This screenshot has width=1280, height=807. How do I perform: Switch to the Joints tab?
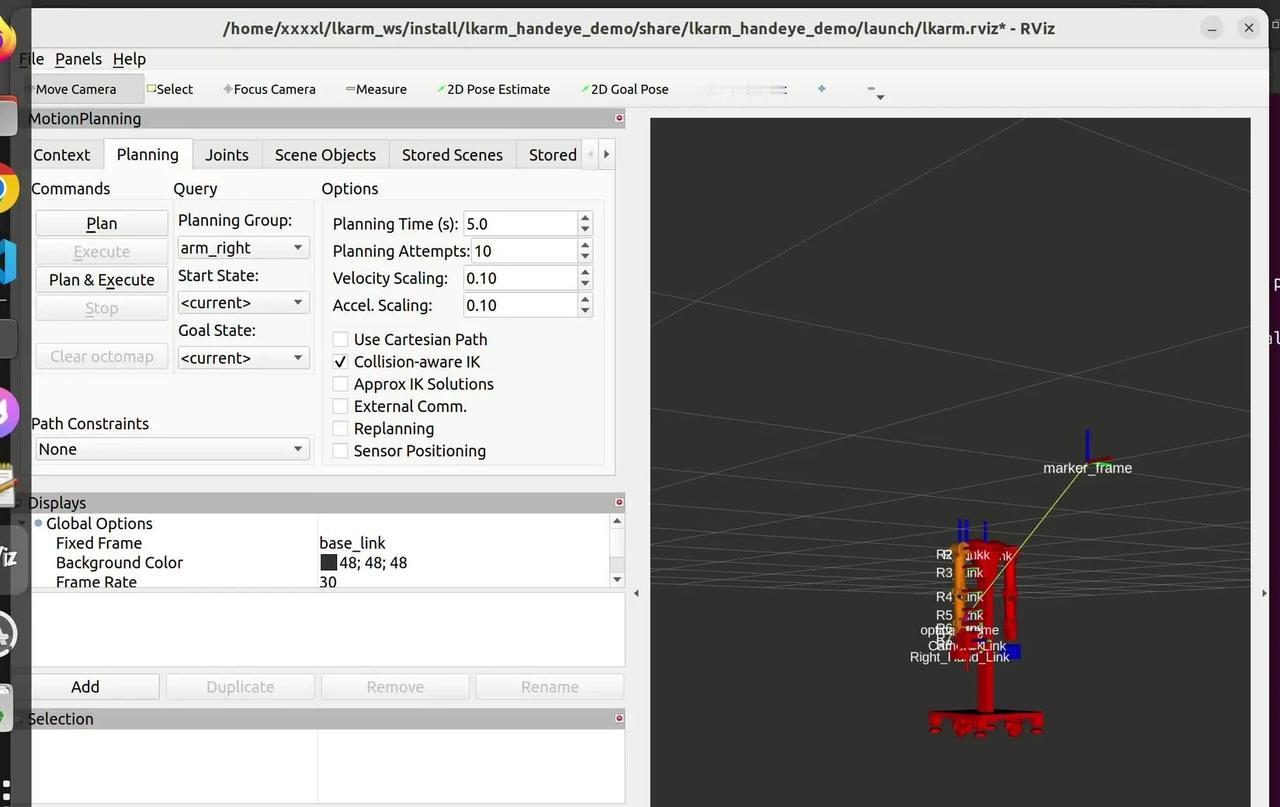click(227, 155)
